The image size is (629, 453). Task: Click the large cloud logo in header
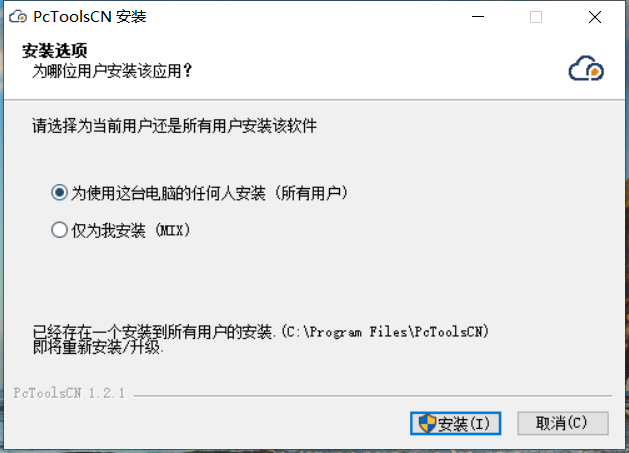tap(586, 68)
